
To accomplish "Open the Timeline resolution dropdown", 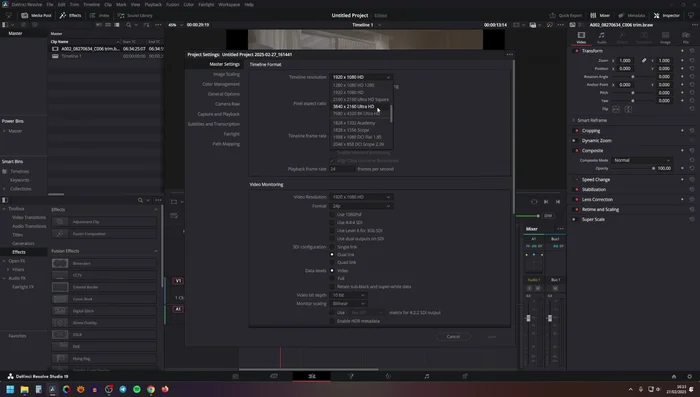I will click(x=361, y=77).
